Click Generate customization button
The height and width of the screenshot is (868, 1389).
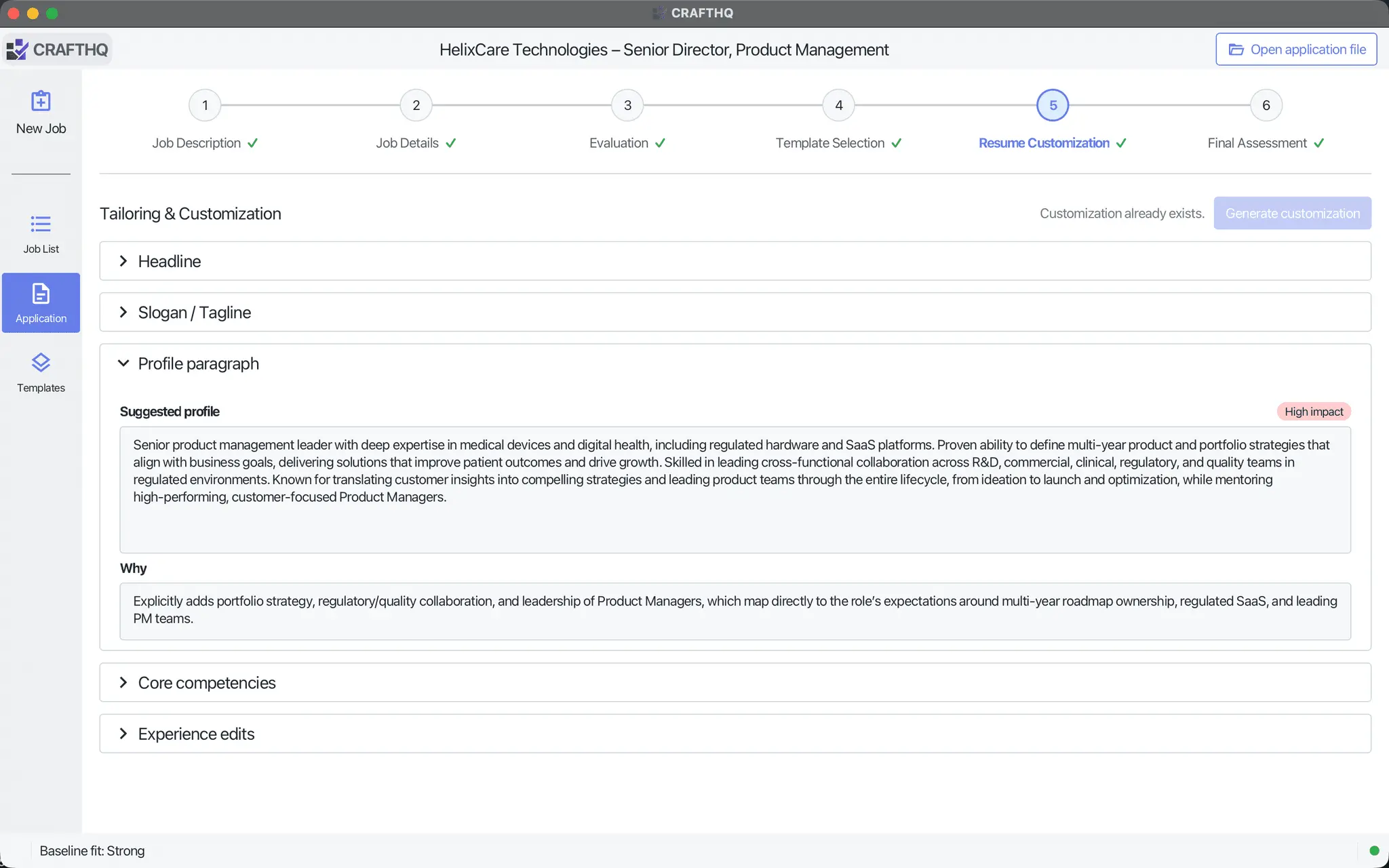1292,213
